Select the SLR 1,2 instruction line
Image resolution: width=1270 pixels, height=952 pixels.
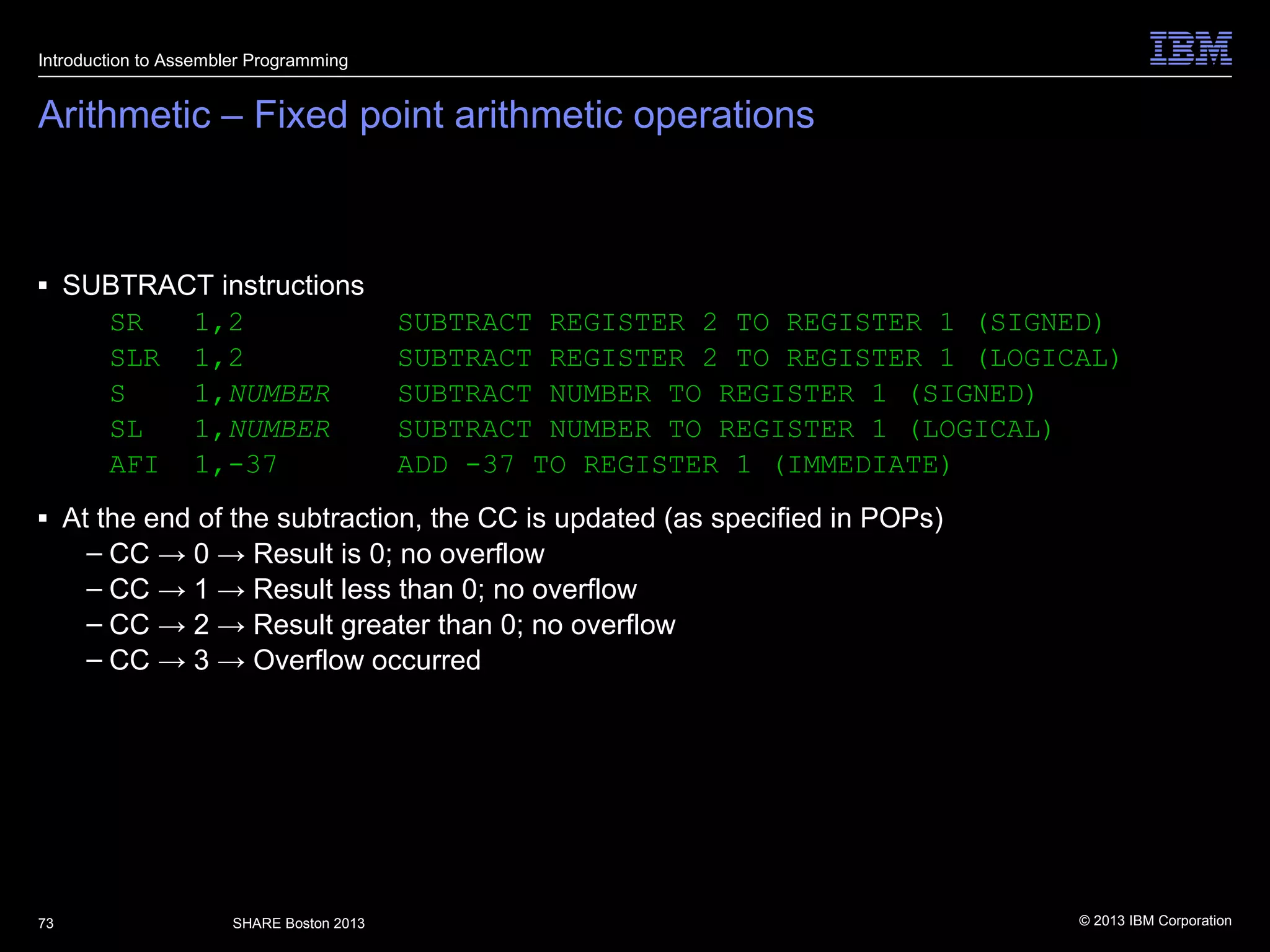[x=176, y=358]
